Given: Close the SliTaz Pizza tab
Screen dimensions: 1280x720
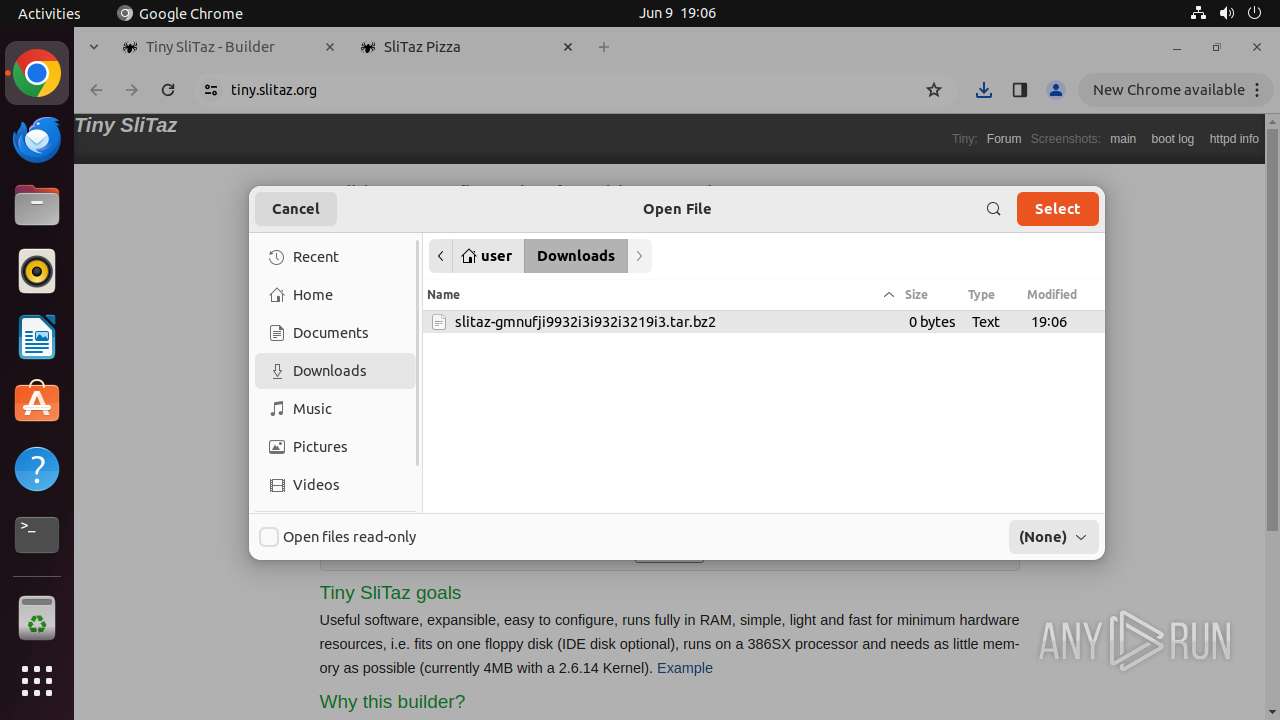Looking at the screenshot, I should [568, 47].
